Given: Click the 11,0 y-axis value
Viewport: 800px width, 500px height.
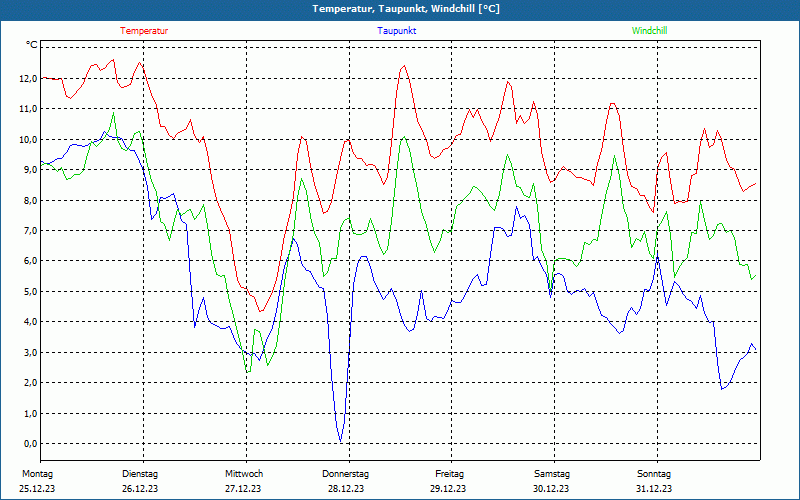Looking at the screenshot, I should [29, 109].
